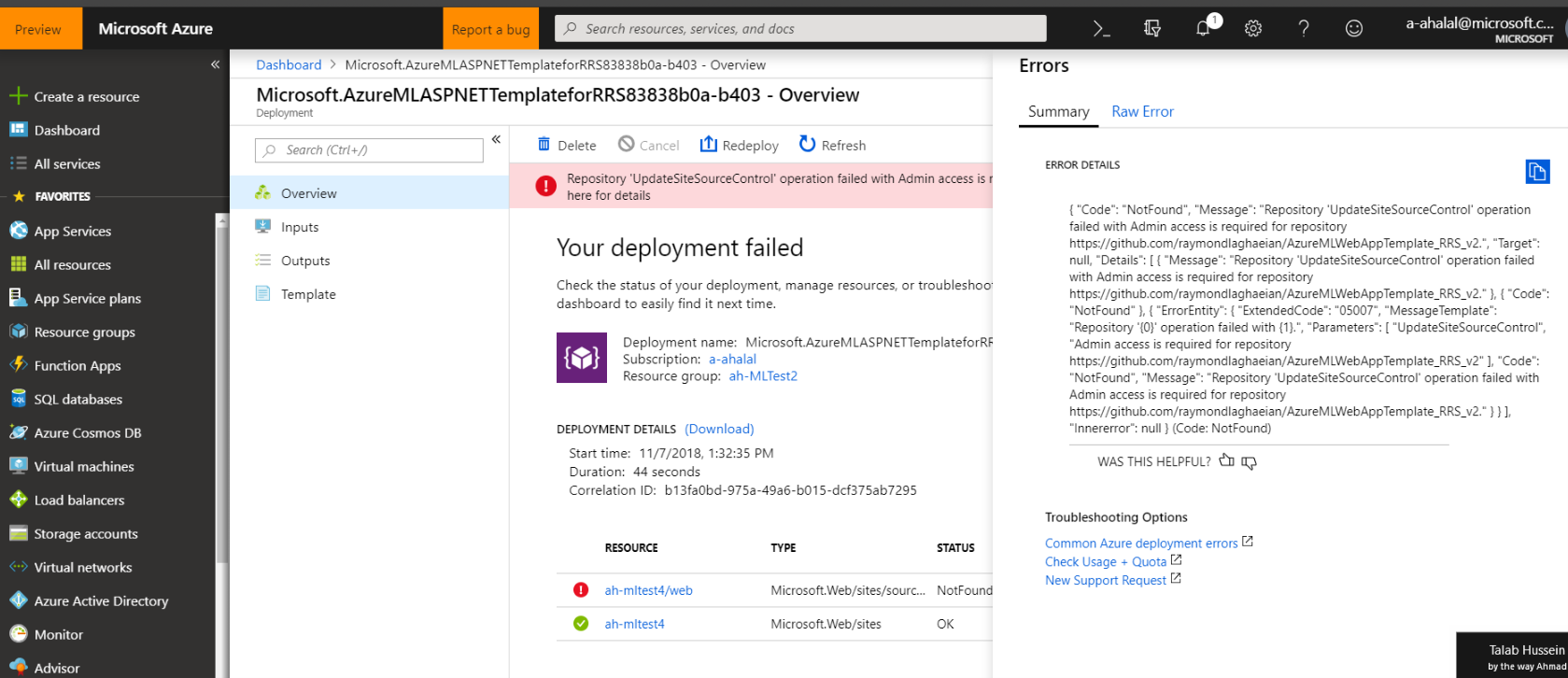The image size is (1568, 678).
Task: Open the failed deployment error banner
Action: [751, 186]
